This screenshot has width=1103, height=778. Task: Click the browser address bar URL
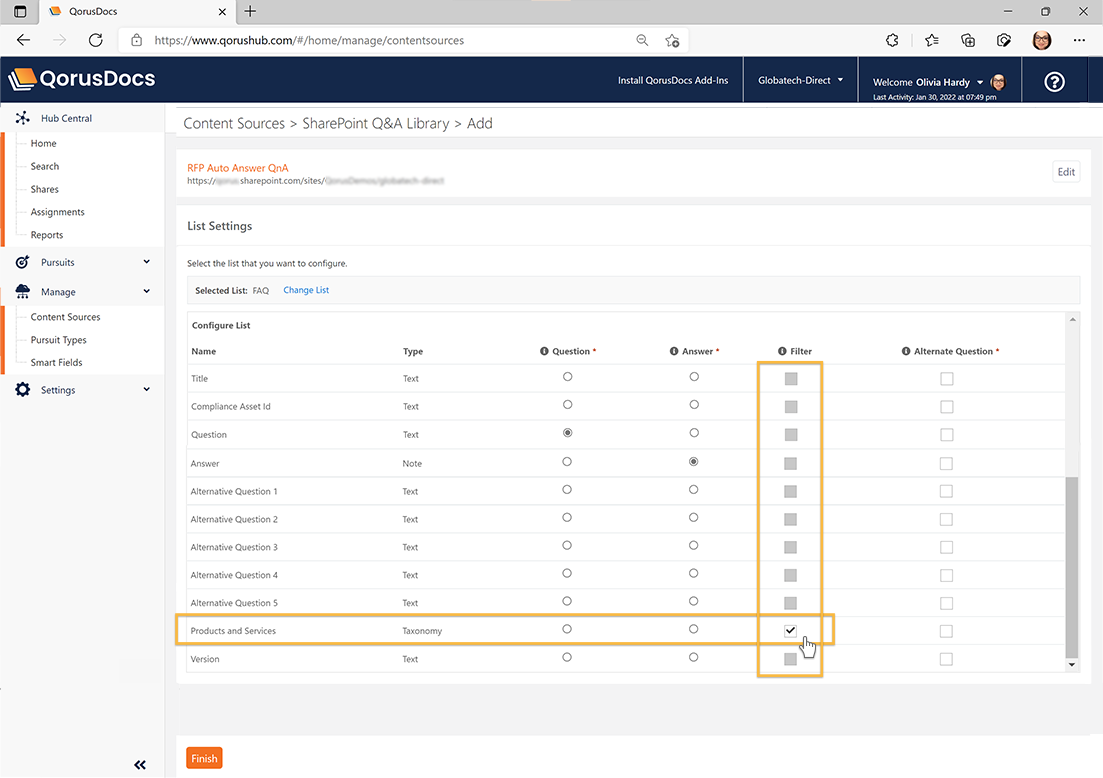(309, 40)
